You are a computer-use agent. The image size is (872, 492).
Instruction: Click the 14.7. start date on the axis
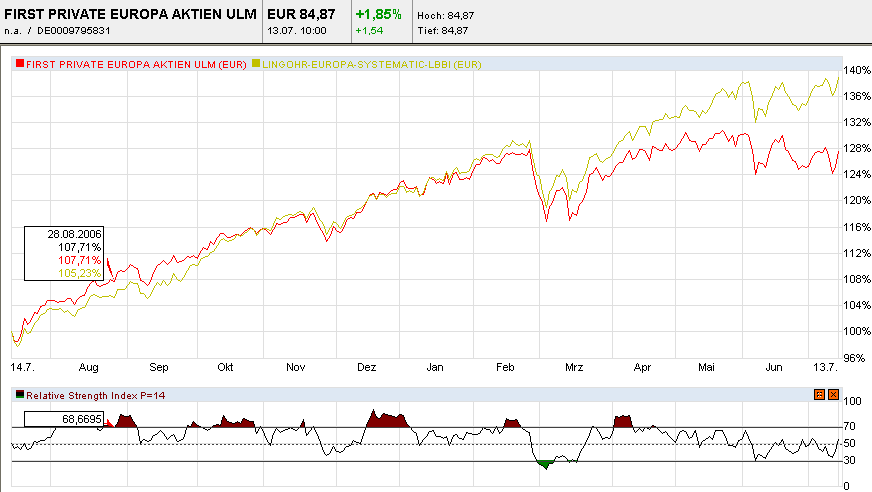[x=22, y=367]
